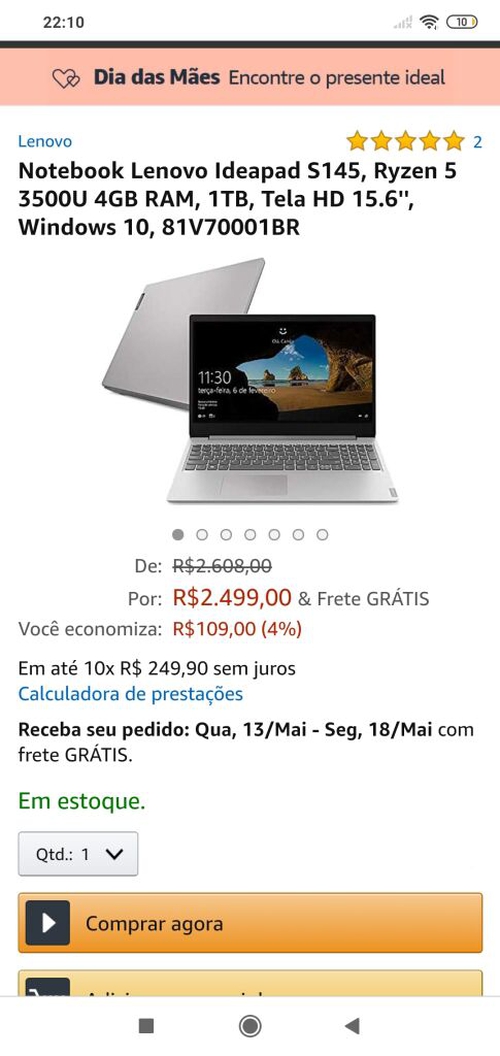Tap the Android recent apps square icon
The image size is (500, 1056).
[146, 1026]
